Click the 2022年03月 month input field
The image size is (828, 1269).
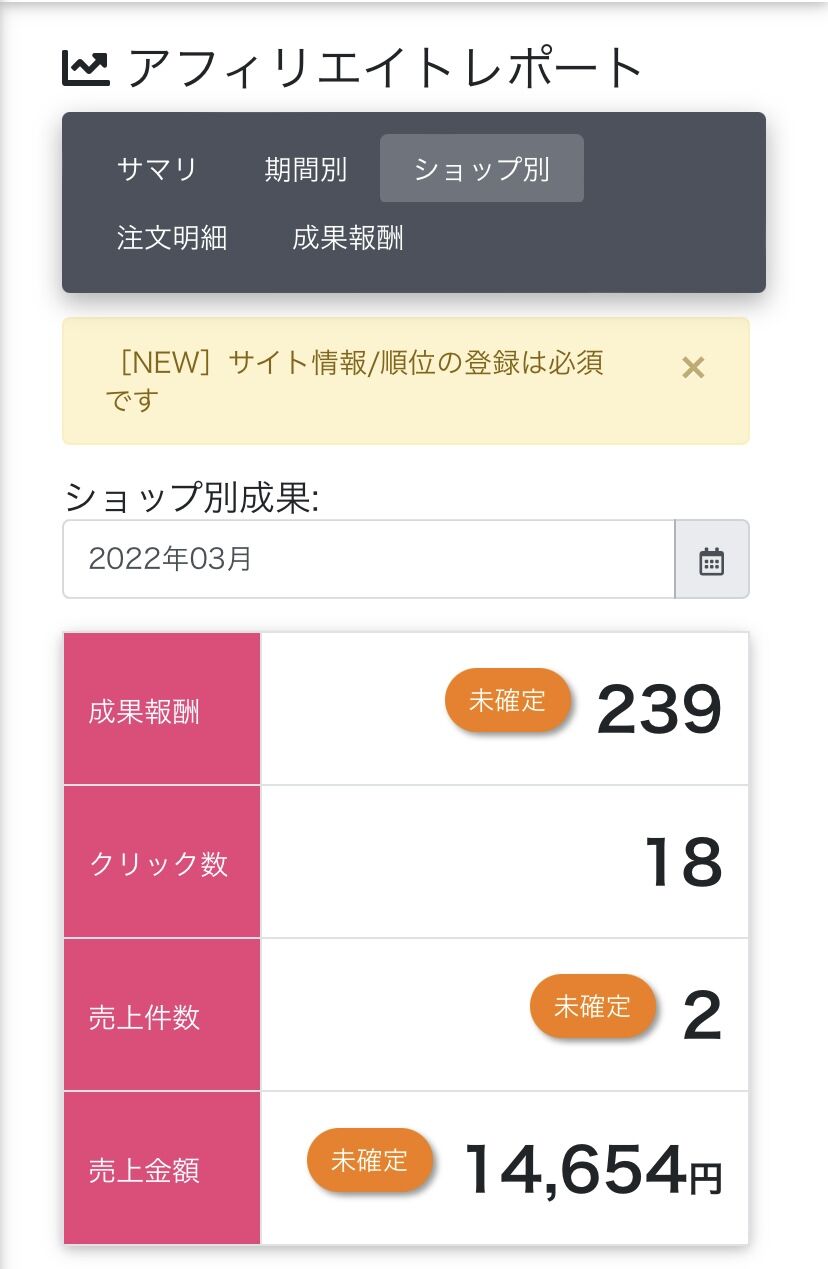[x=368, y=559]
